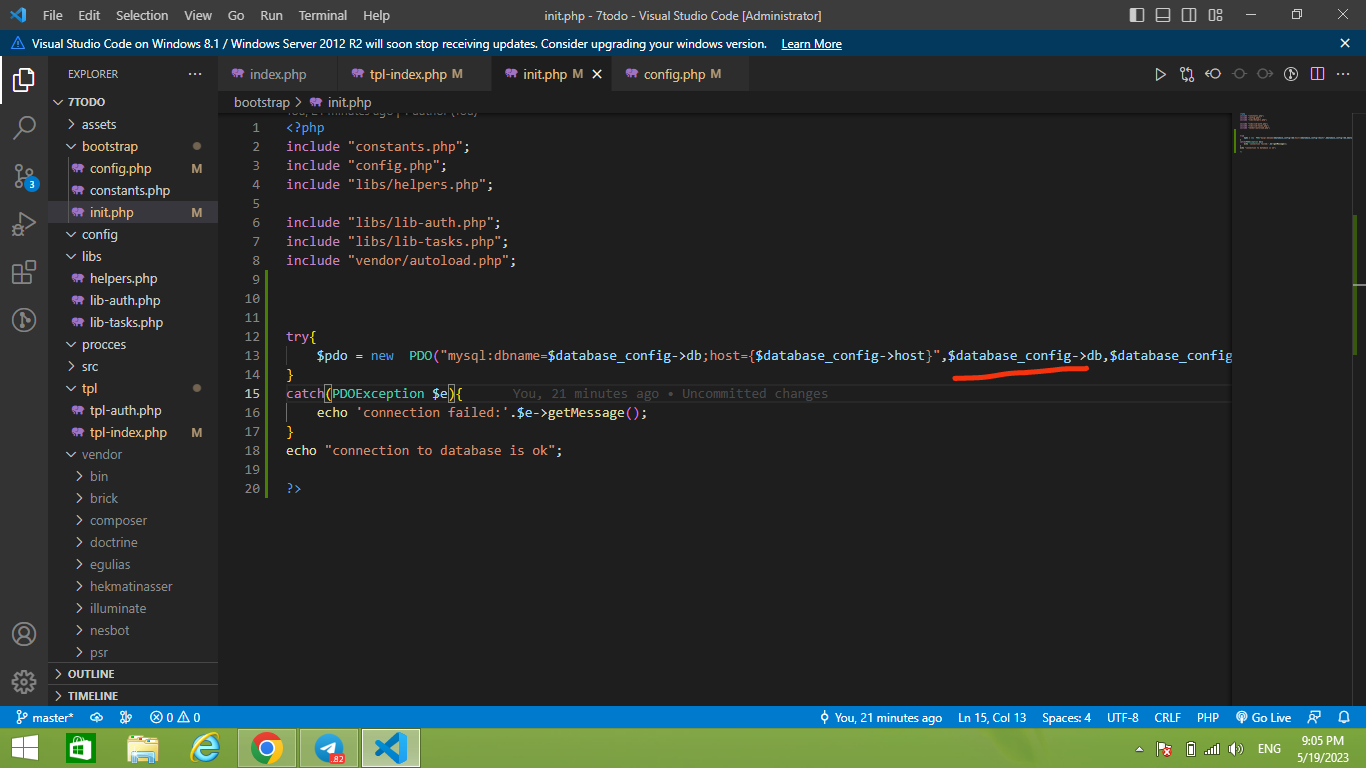Dismiss the Windows update notification banner

[x=1345, y=43]
